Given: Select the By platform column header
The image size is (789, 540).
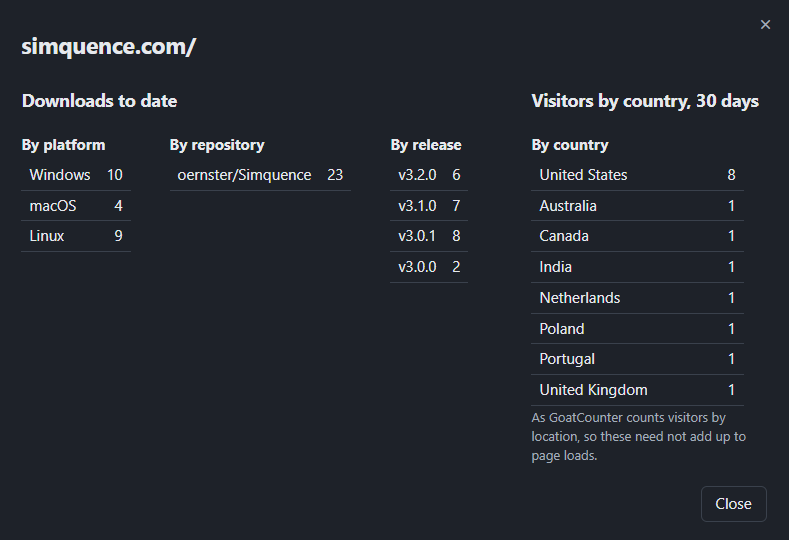Looking at the screenshot, I should pos(63,145).
